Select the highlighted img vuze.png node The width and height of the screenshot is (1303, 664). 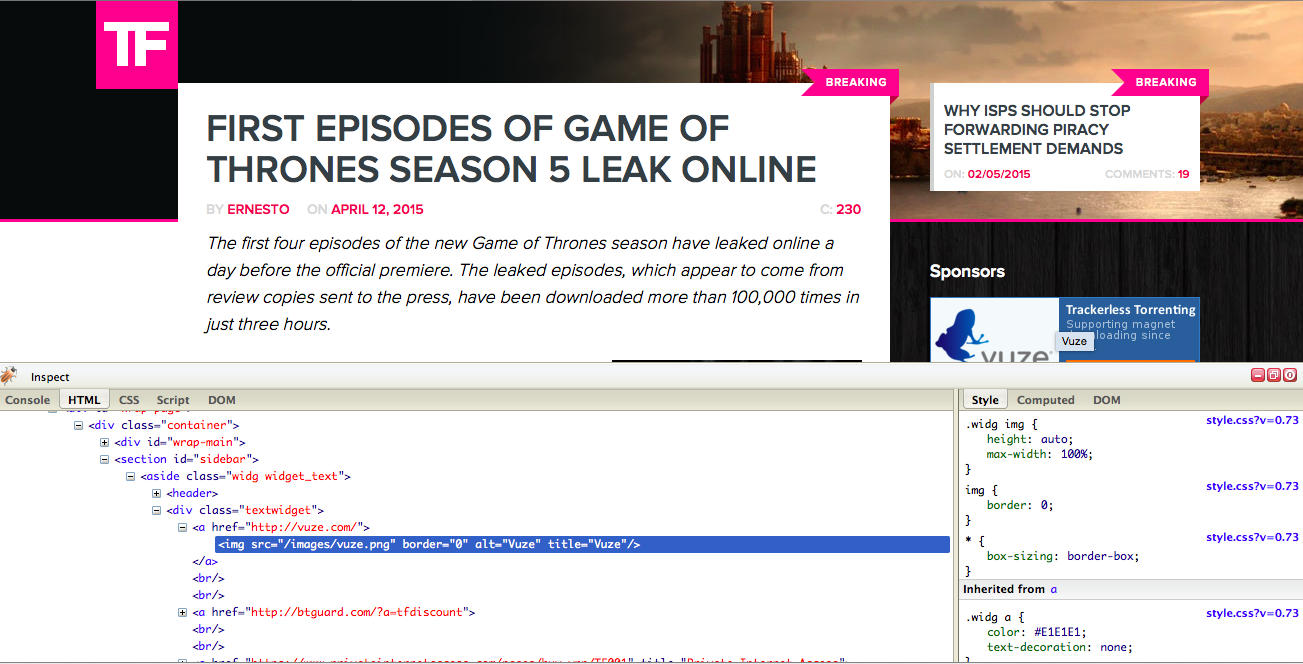(428, 545)
